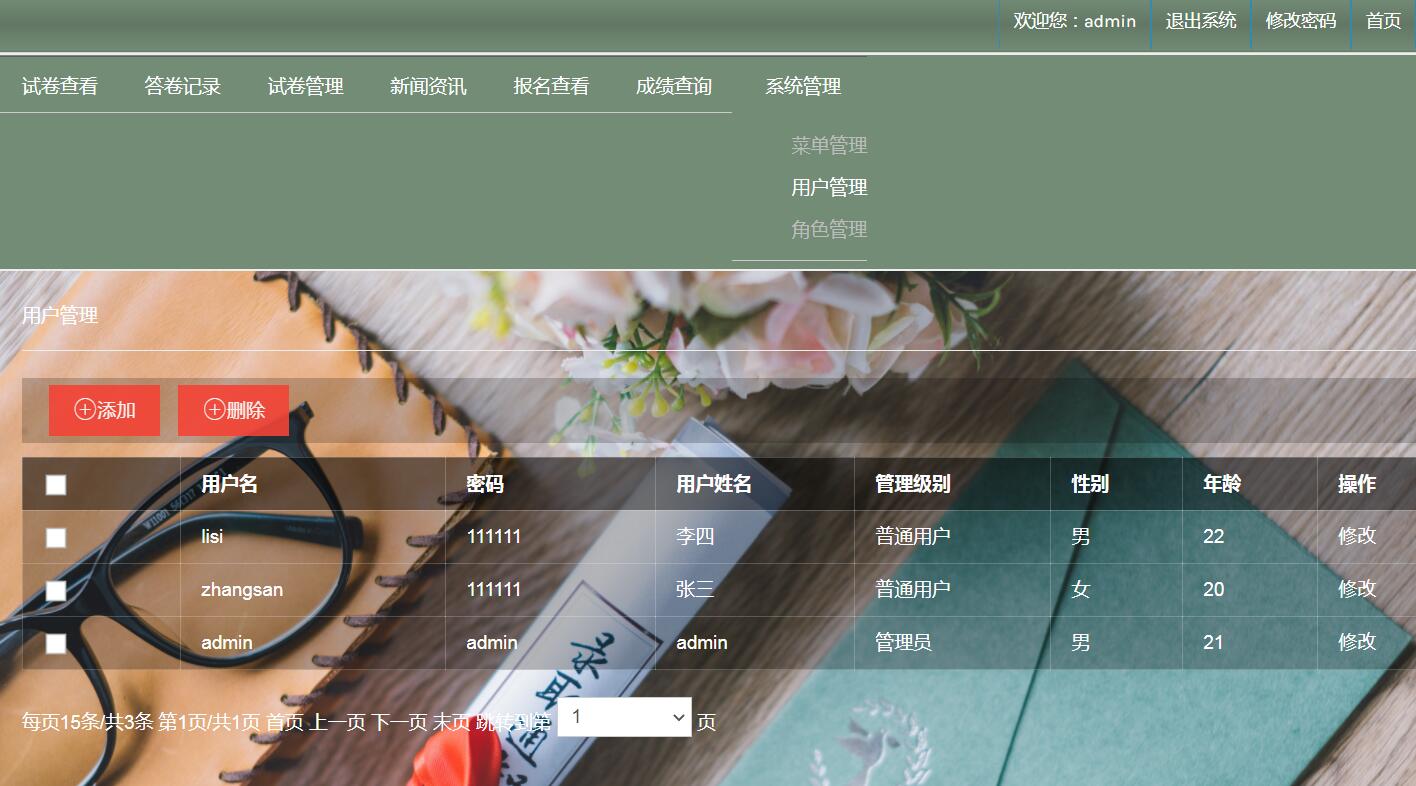Click gender cell 女
This screenshot has height=786, width=1416.
click(1081, 590)
